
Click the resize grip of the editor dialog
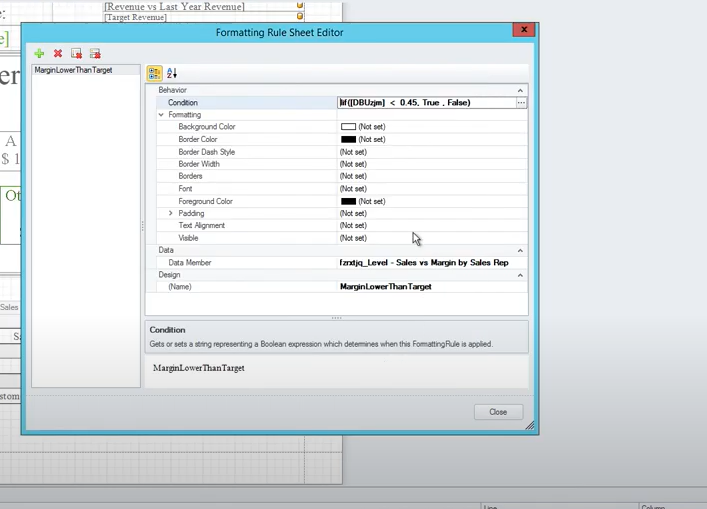[x=530, y=425]
